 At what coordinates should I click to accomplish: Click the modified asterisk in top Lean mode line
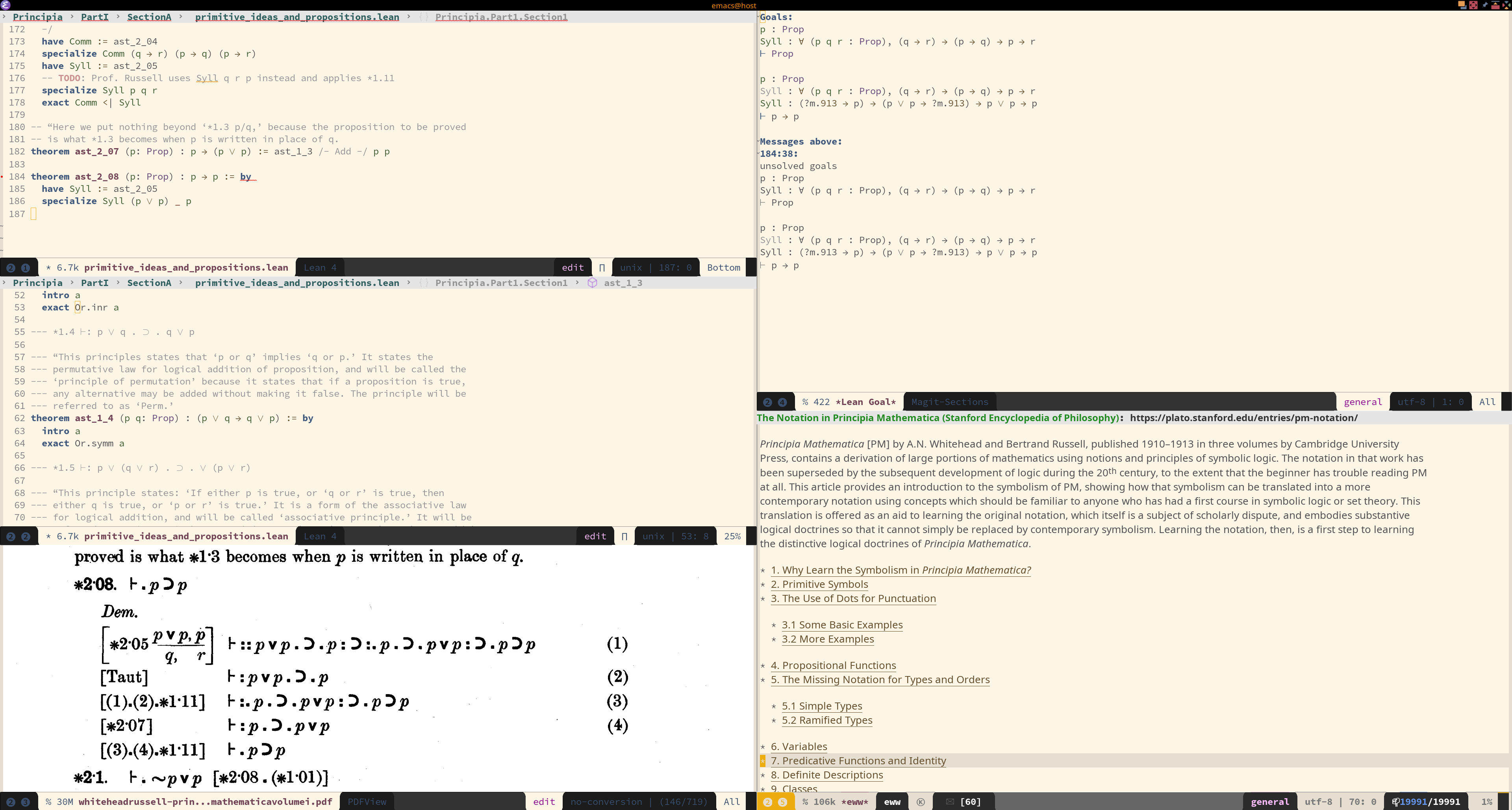point(48,268)
